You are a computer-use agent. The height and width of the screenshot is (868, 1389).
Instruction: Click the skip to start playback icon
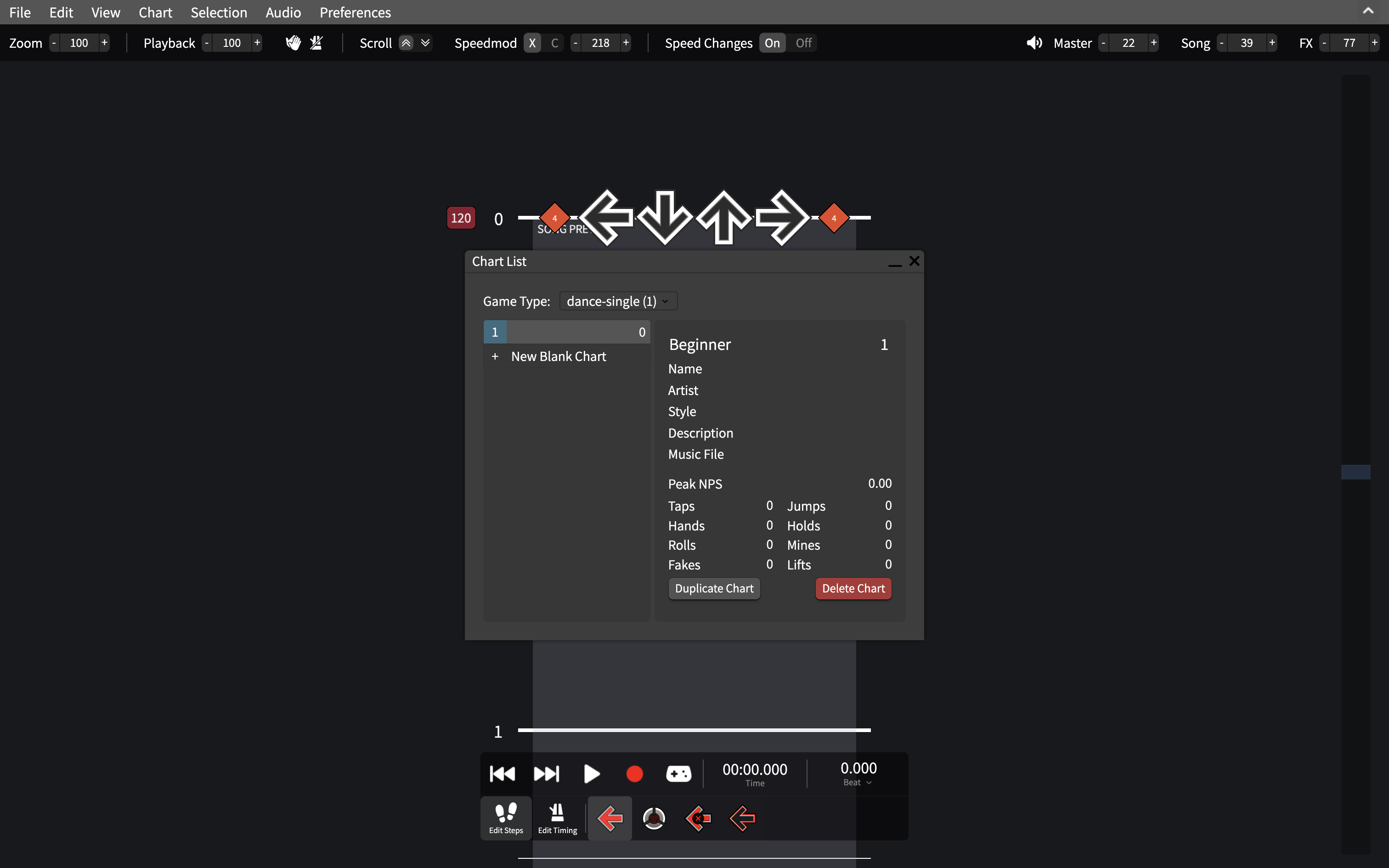(502, 774)
